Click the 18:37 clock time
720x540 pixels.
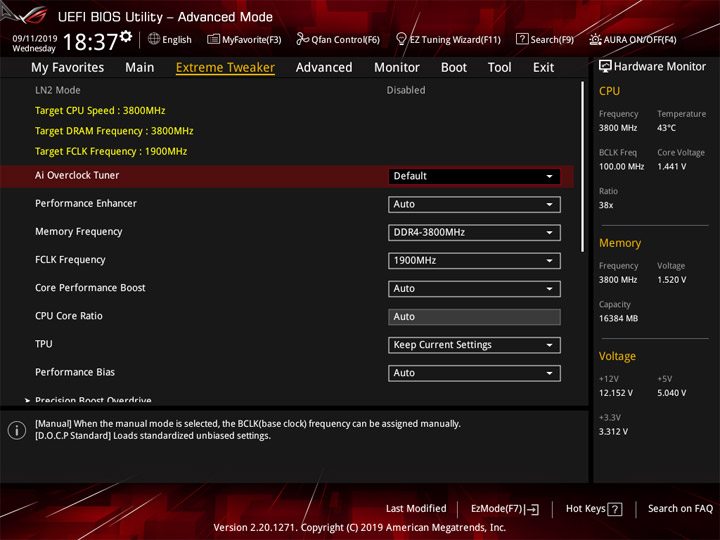[x=90, y=42]
